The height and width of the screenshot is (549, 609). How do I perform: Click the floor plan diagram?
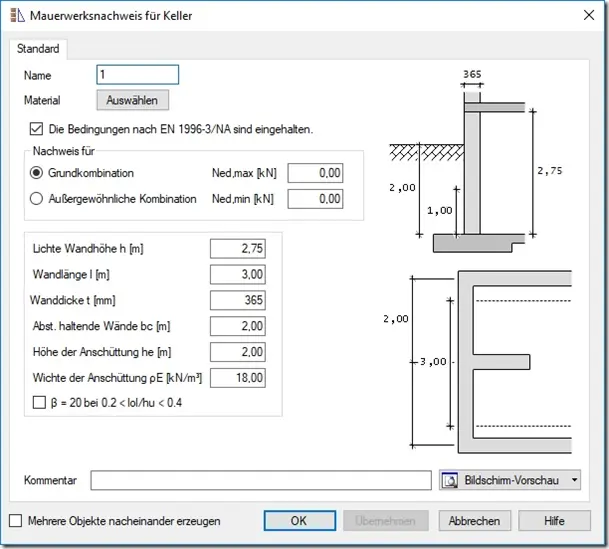(x=478, y=362)
